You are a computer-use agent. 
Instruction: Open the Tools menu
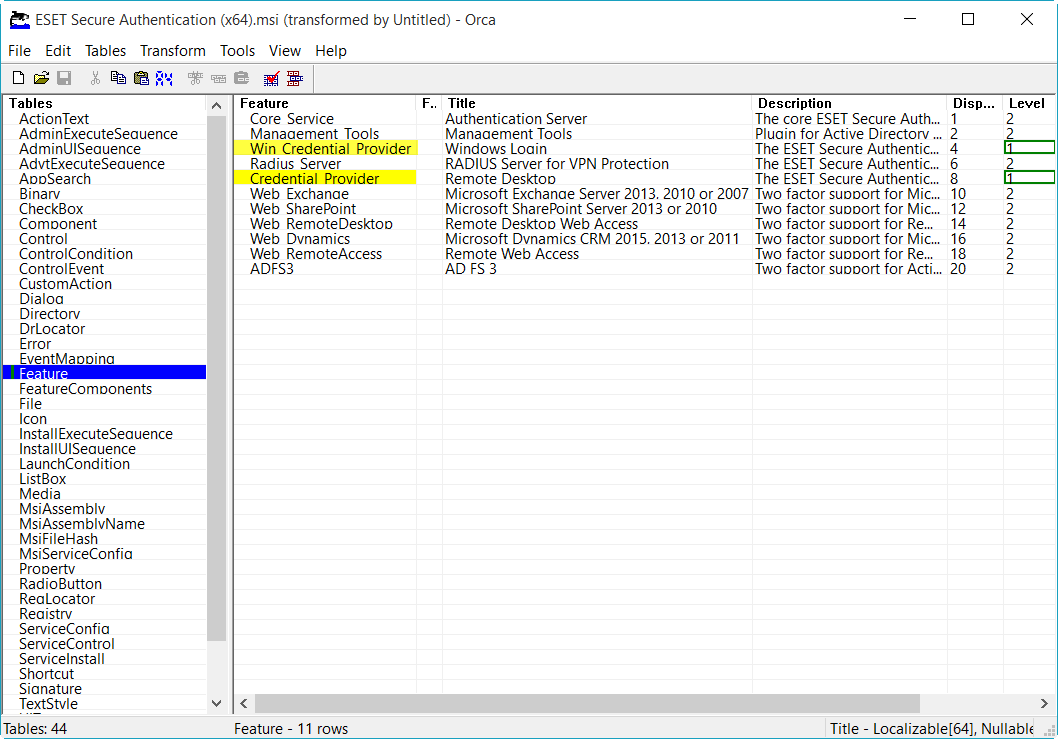237,51
